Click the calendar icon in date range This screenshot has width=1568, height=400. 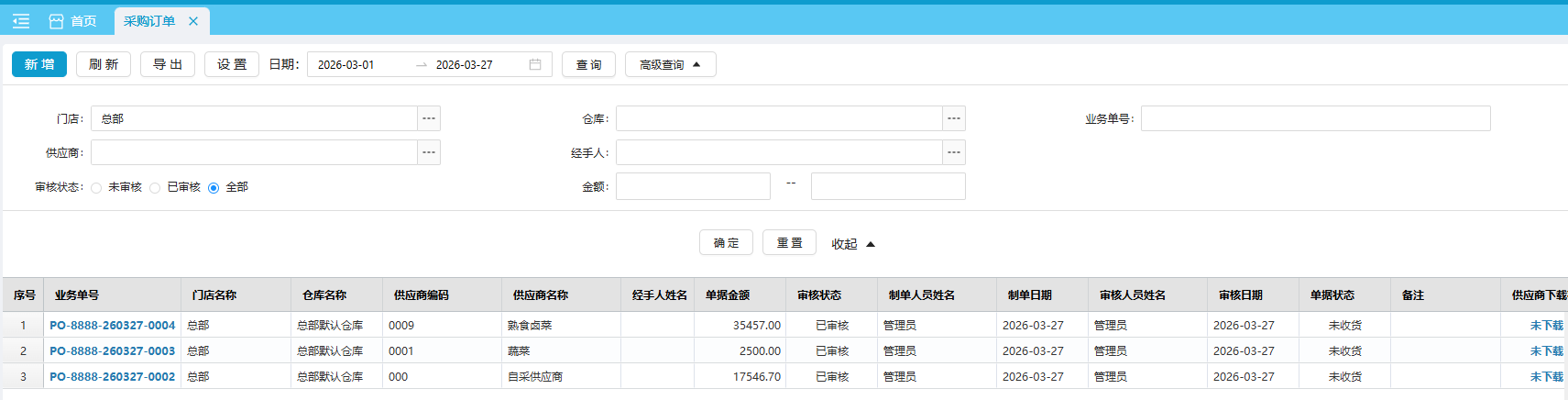[x=535, y=64]
